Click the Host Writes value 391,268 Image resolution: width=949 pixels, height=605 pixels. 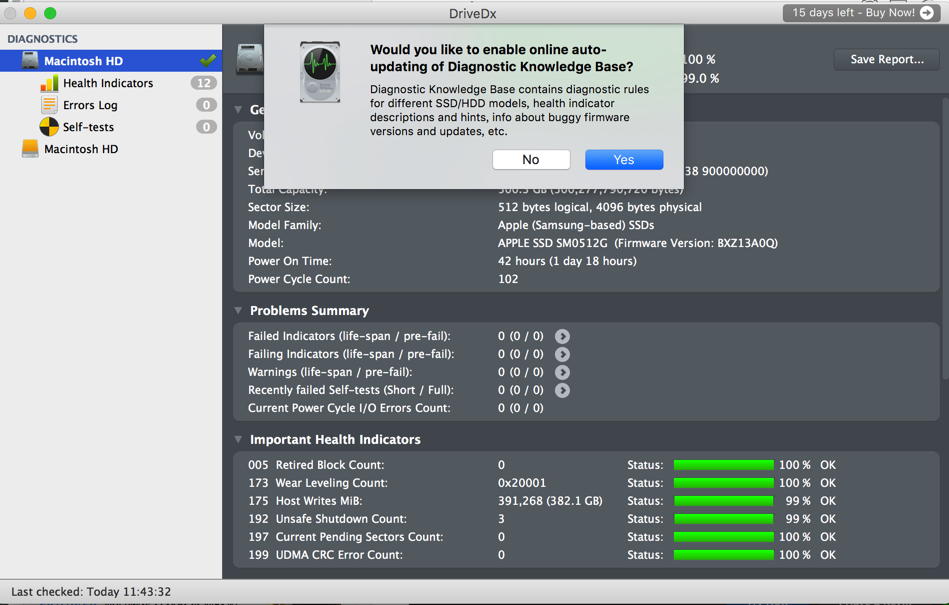click(x=550, y=501)
